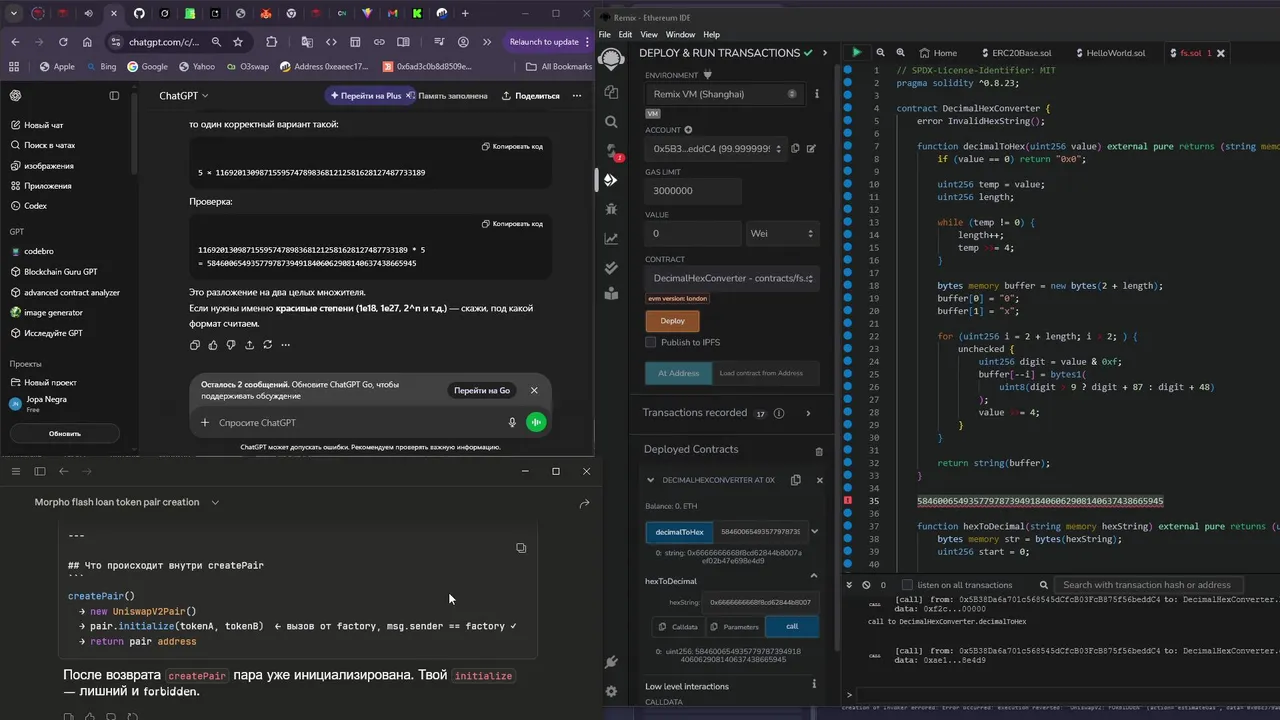1280x720 pixels.
Task: Open the Wei unit dropdown
Action: click(782, 233)
